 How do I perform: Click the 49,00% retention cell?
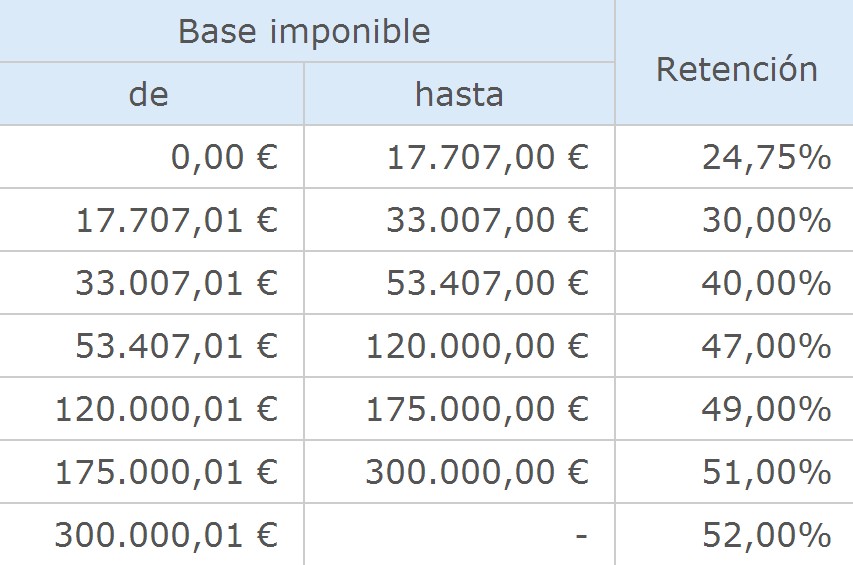(x=766, y=409)
